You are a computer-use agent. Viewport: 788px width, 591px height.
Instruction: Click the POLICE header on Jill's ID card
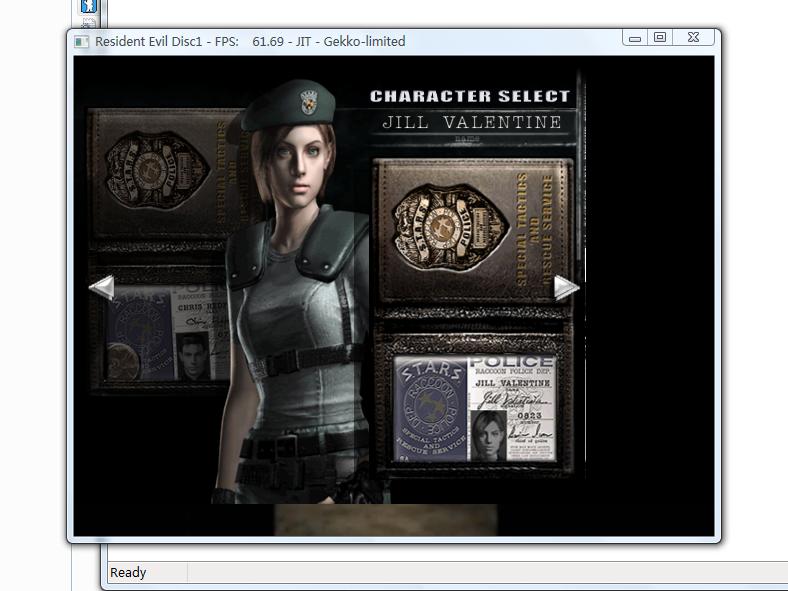click(511, 362)
